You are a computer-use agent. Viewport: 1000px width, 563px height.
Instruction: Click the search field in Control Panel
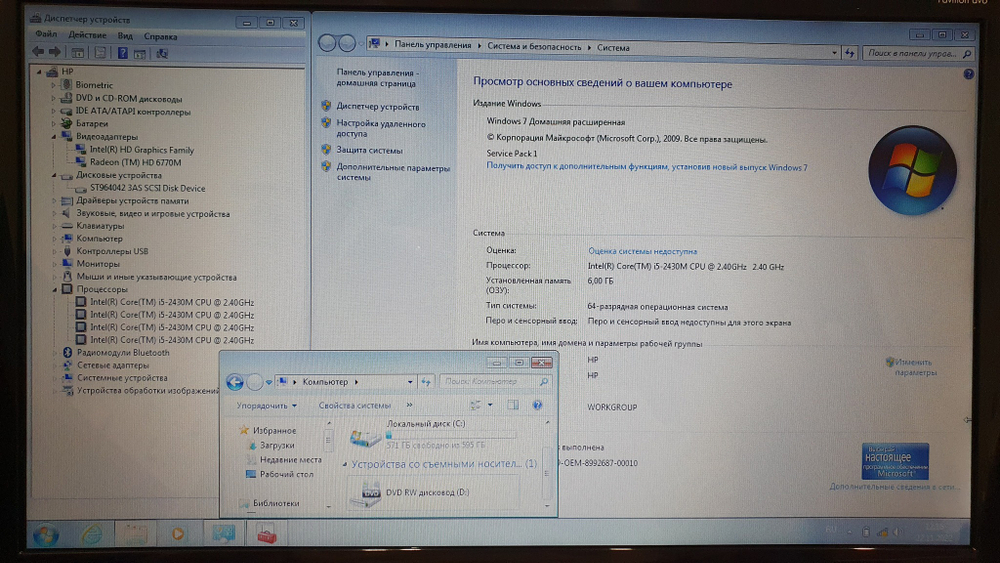(919, 54)
